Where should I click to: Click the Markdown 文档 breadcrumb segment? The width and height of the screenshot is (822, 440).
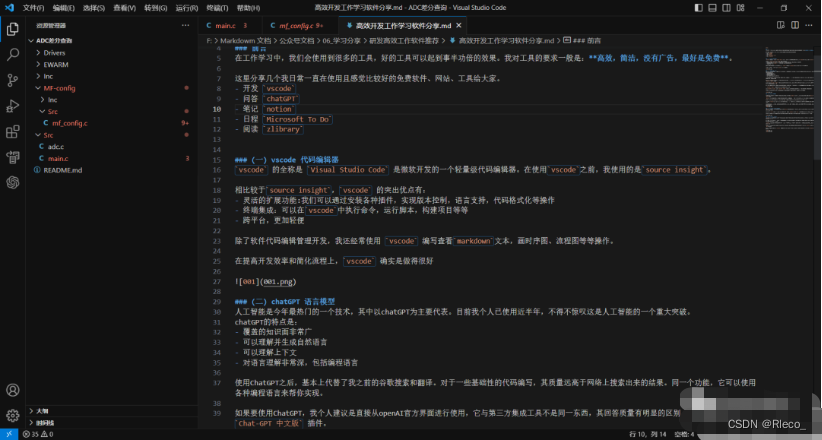(245, 40)
